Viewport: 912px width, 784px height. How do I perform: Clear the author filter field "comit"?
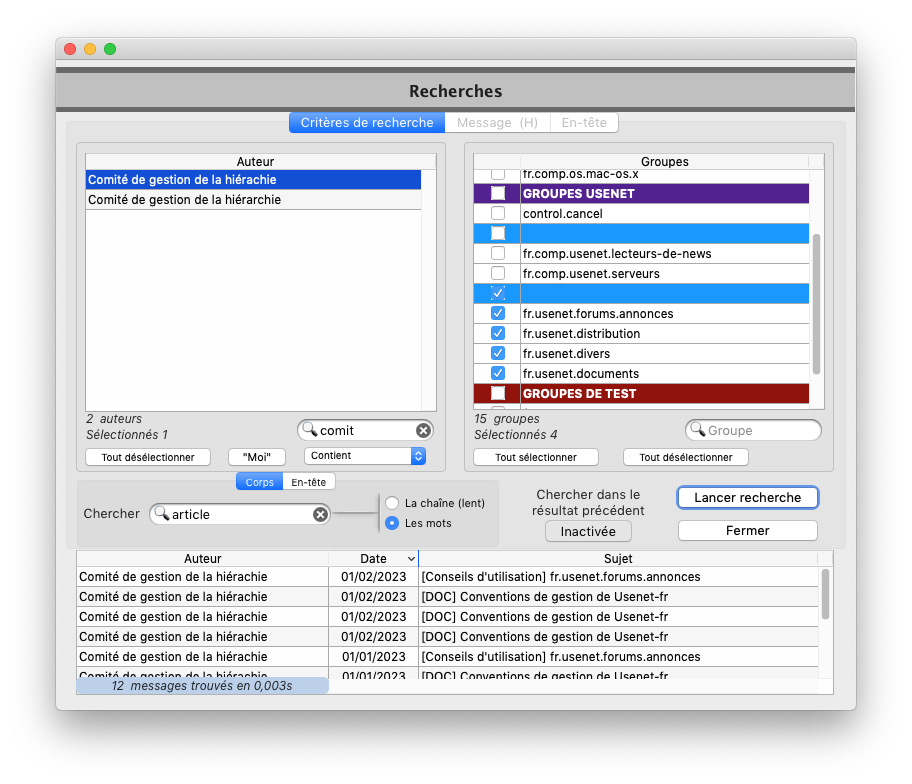click(423, 430)
